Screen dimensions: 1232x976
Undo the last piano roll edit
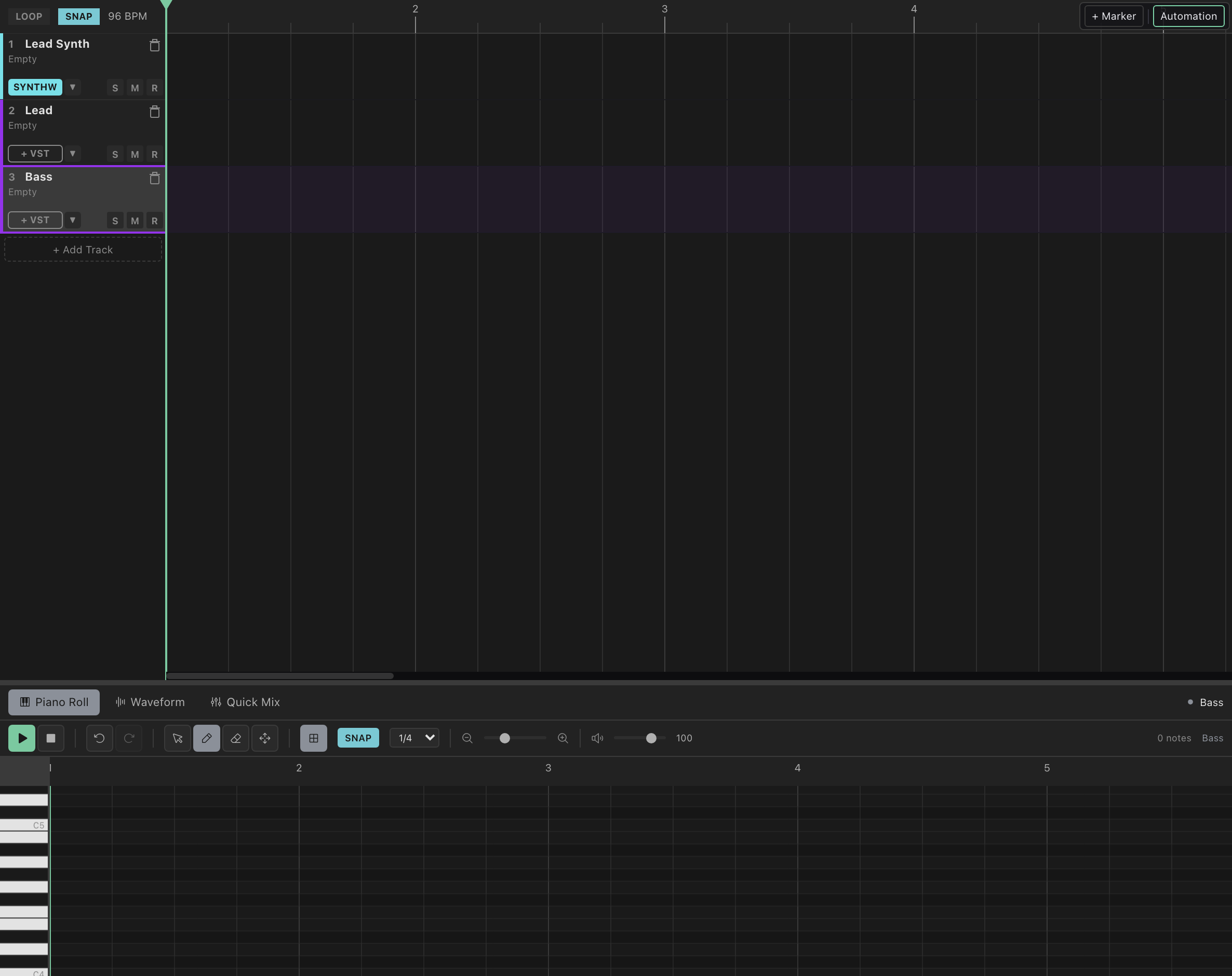pyautogui.click(x=99, y=738)
